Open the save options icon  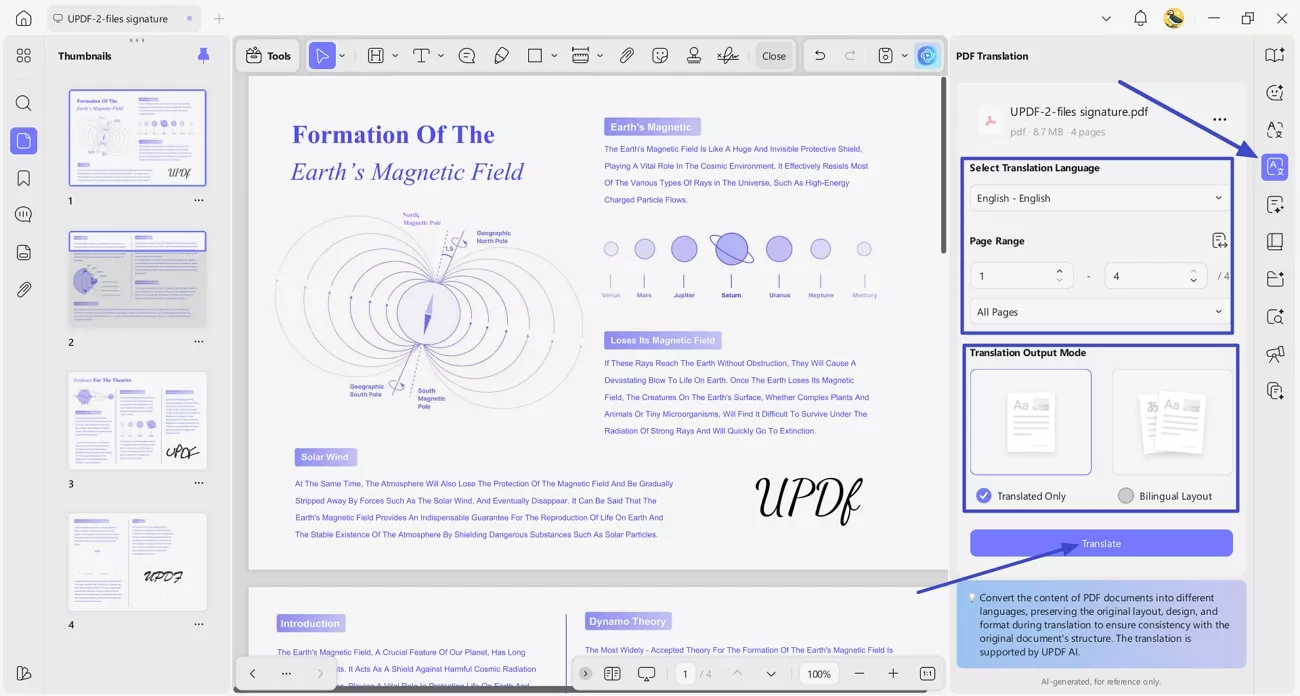tap(885, 56)
